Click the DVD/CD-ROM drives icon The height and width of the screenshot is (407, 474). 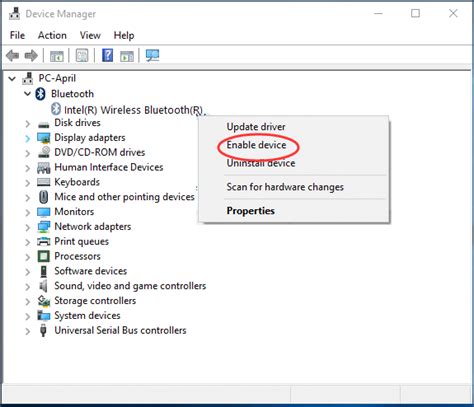coord(44,152)
